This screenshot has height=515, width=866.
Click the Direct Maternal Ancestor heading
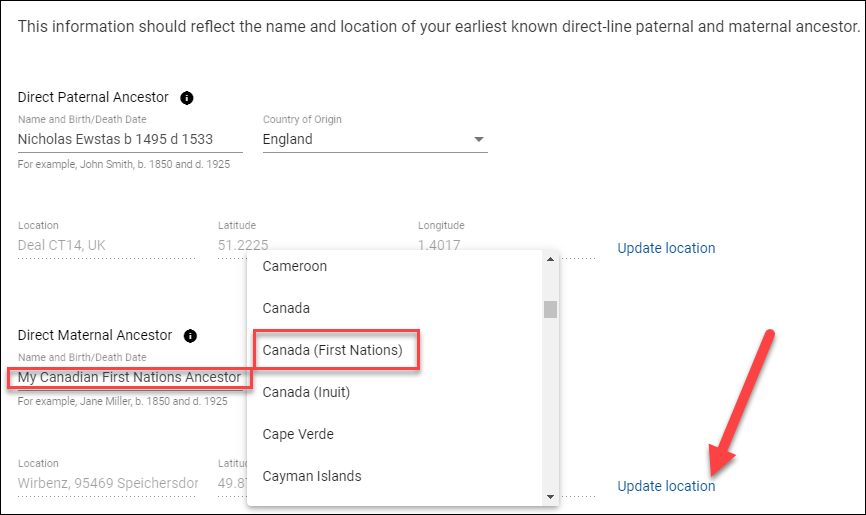pos(95,335)
